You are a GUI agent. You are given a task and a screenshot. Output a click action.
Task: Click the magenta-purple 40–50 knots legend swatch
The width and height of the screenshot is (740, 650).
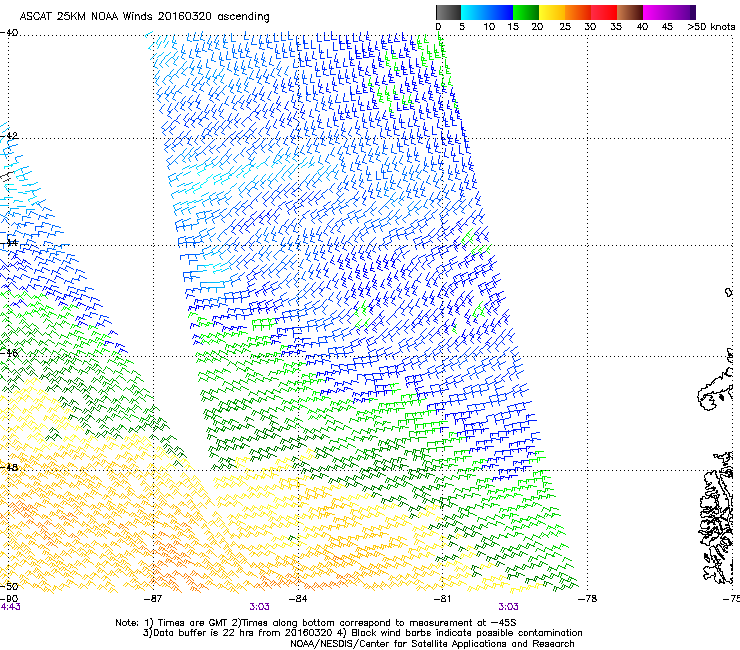pos(669,12)
